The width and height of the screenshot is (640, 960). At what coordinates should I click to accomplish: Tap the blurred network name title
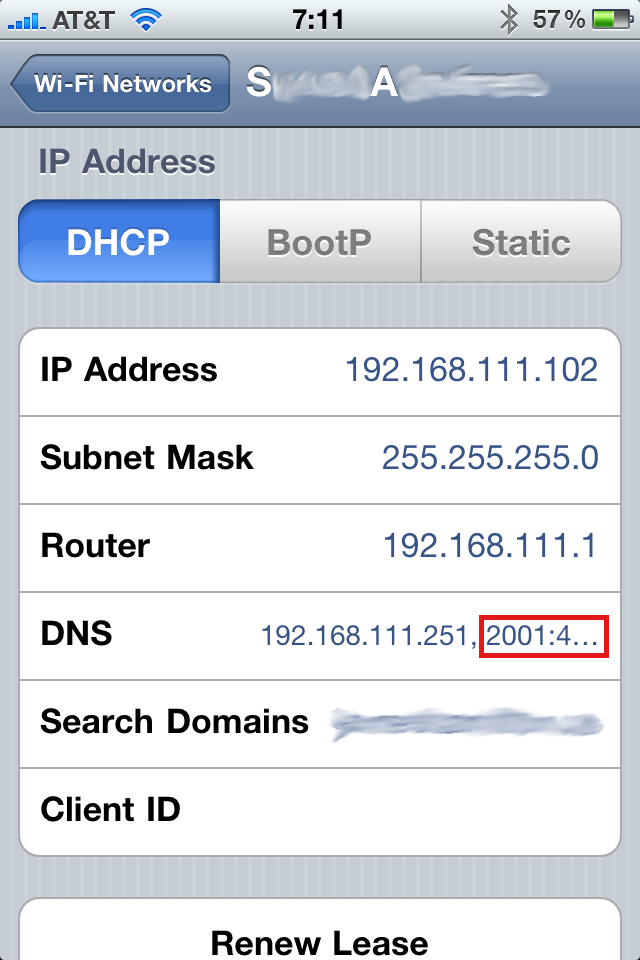point(395,83)
